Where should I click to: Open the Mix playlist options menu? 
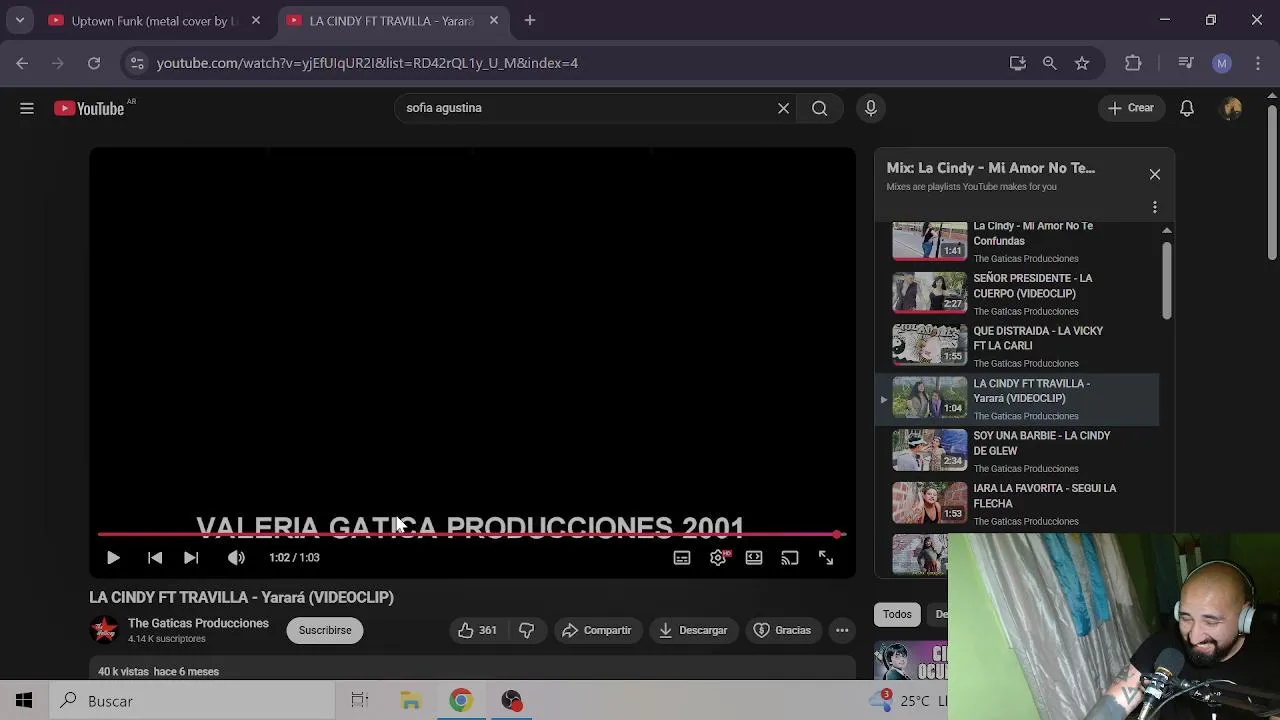(1155, 207)
